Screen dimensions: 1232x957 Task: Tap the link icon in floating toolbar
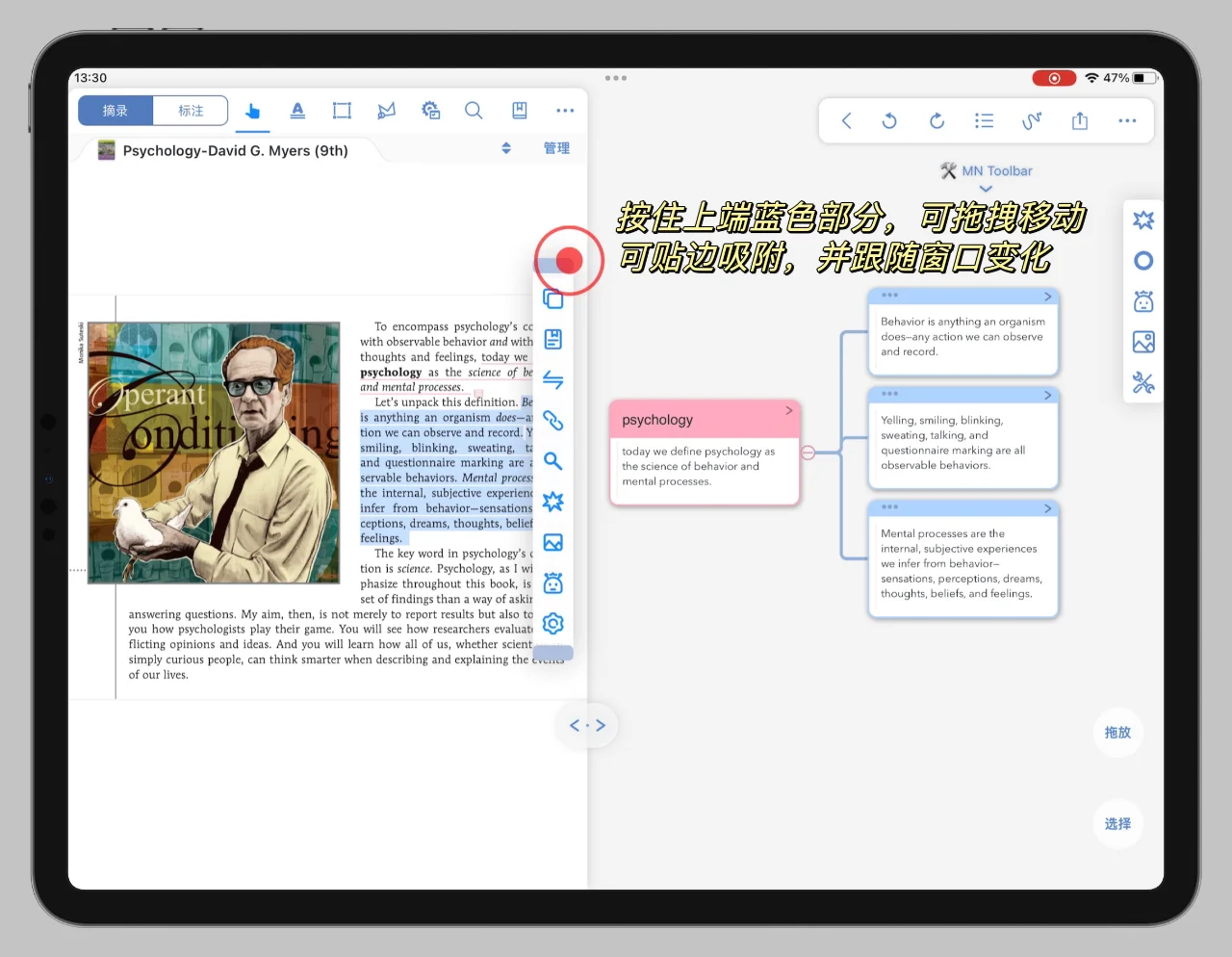[553, 421]
